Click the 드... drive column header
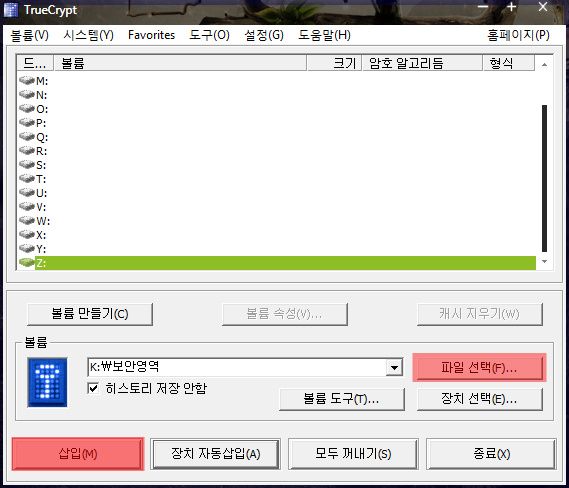 [35, 63]
